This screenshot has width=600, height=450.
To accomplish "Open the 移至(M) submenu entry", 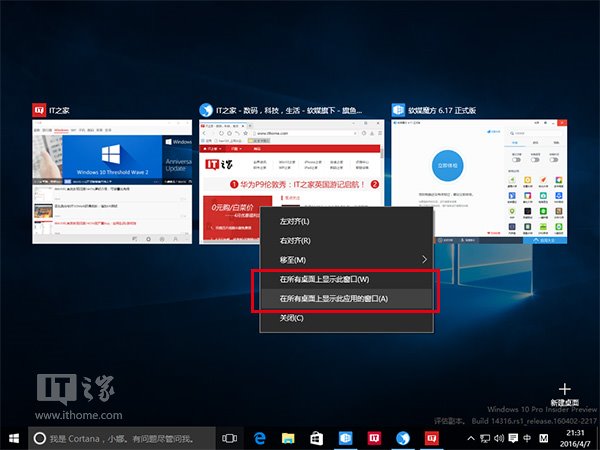I will point(346,260).
